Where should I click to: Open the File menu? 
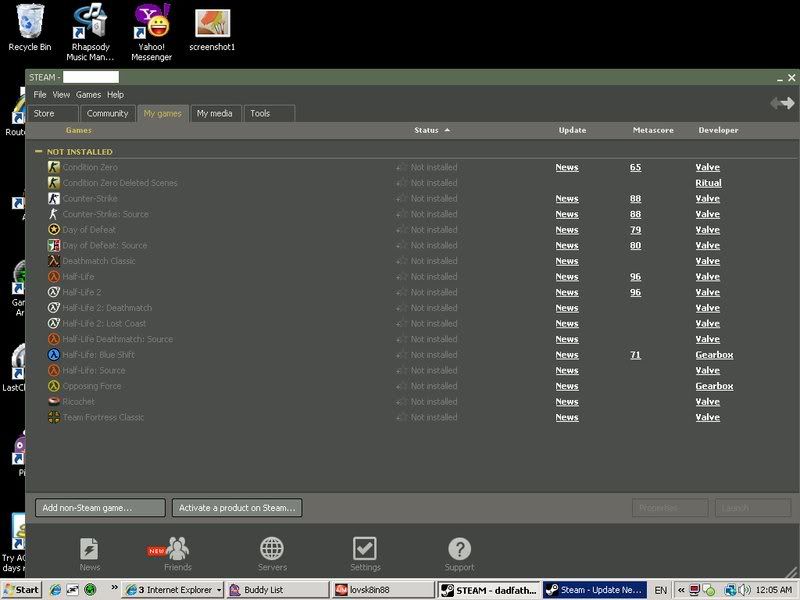coord(40,94)
